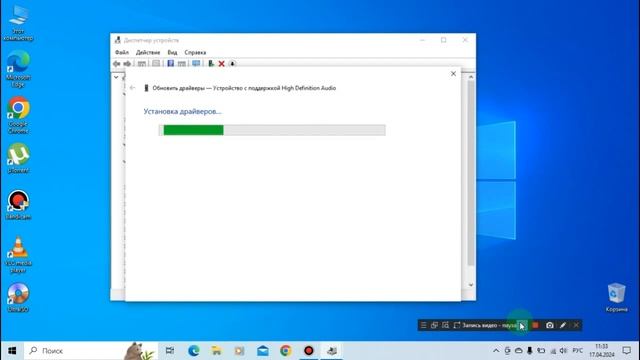Close the recording toolbar with X

tap(576, 325)
